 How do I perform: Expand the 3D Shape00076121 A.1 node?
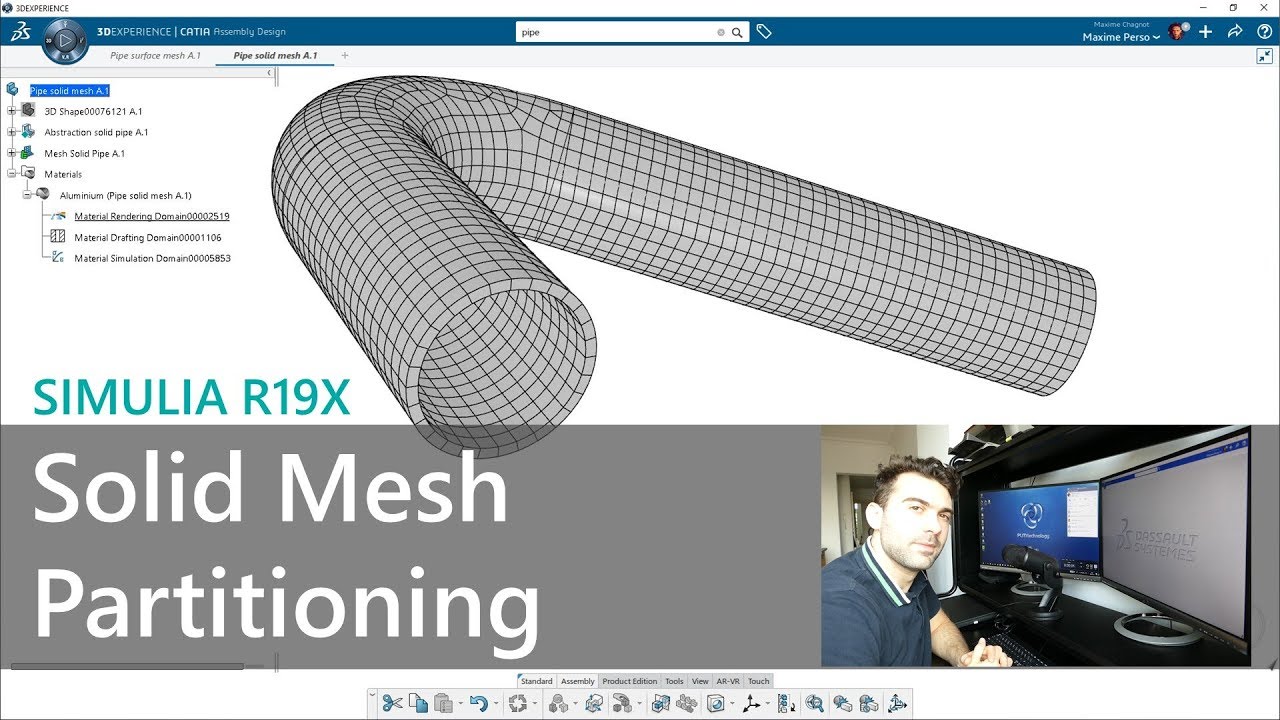point(12,111)
